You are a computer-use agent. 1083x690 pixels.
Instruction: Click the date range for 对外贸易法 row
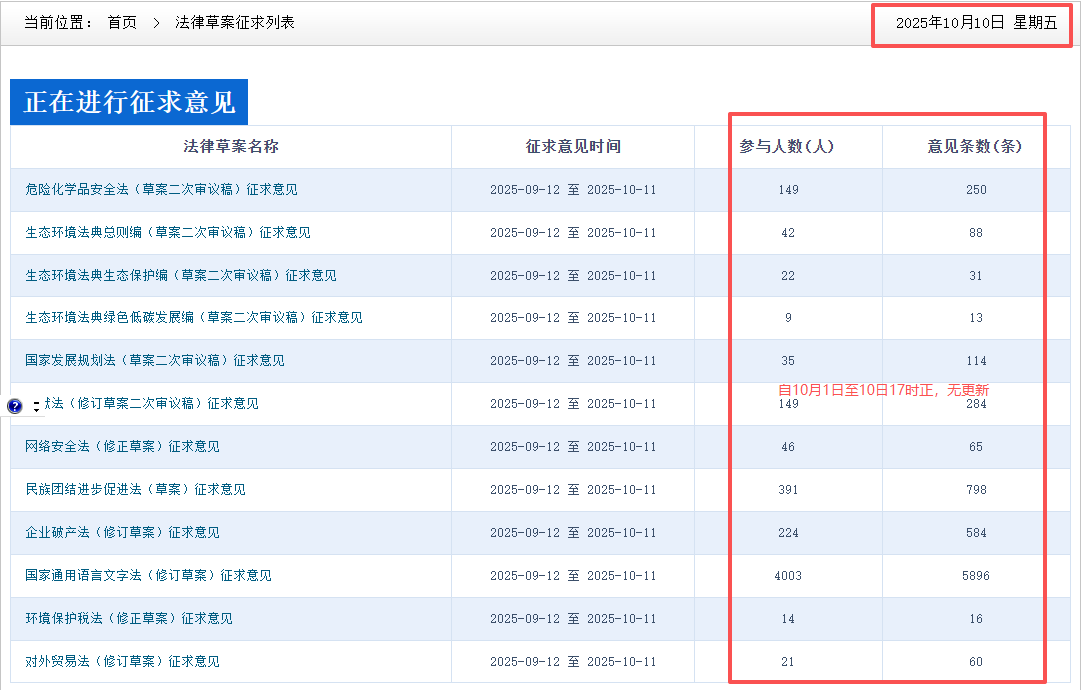coord(573,662)
